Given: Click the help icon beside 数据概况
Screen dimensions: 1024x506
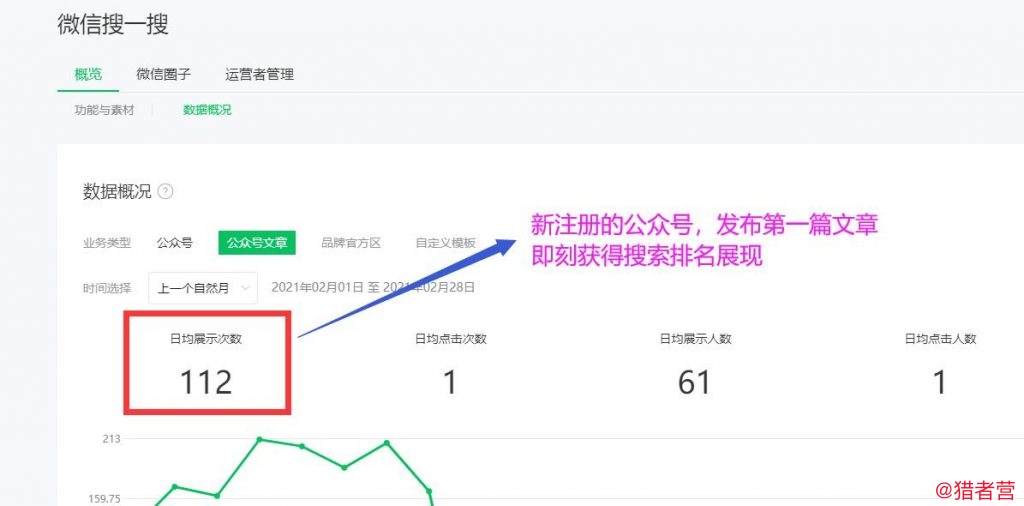Looking at the screenshot, I should click(x=166, y=192).
